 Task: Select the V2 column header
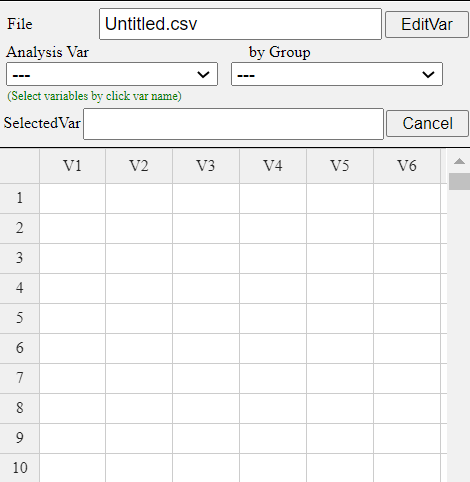tap(139, 166)
